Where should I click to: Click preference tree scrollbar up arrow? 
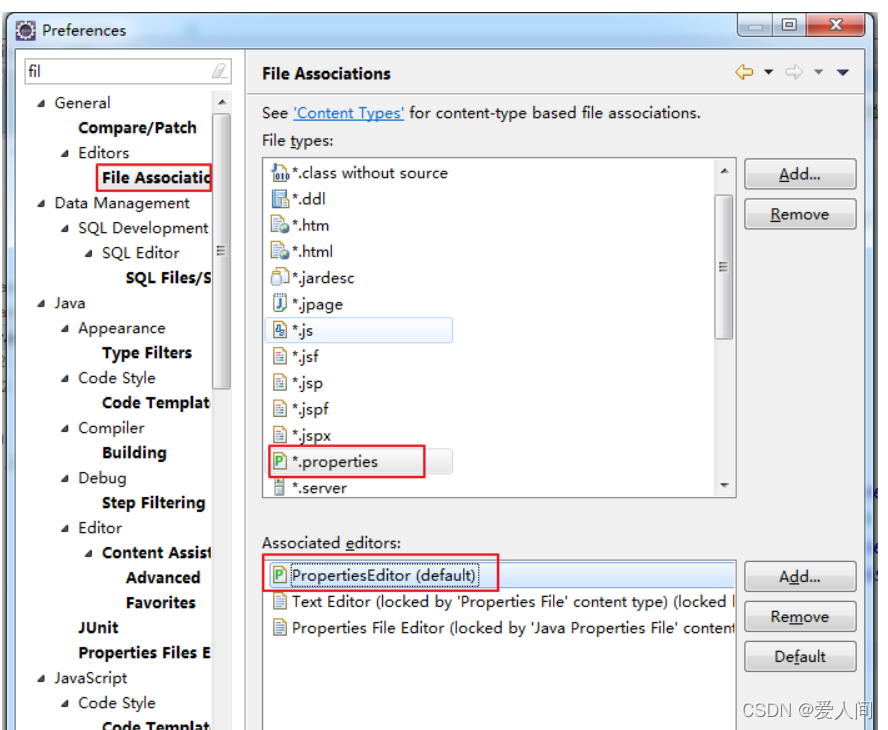[x=222, y=102]
